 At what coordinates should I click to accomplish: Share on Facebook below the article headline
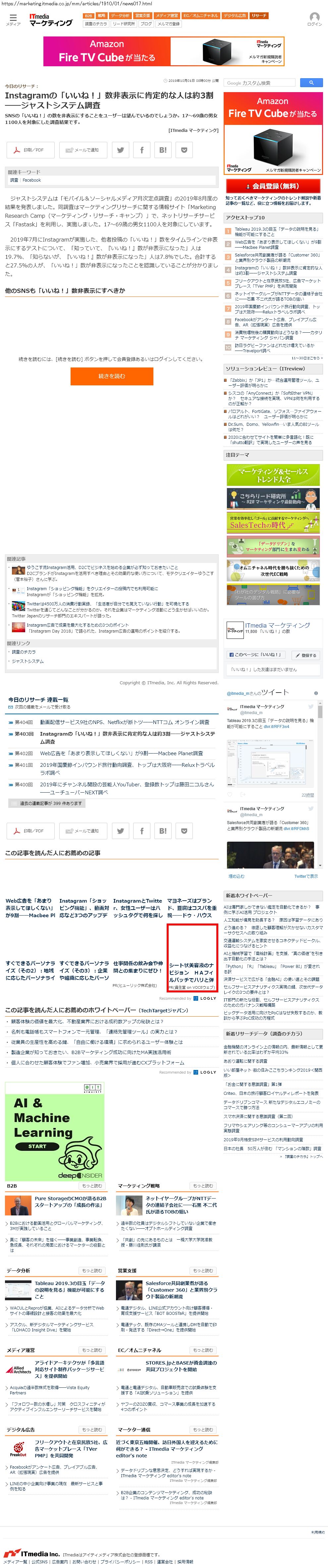142,150
